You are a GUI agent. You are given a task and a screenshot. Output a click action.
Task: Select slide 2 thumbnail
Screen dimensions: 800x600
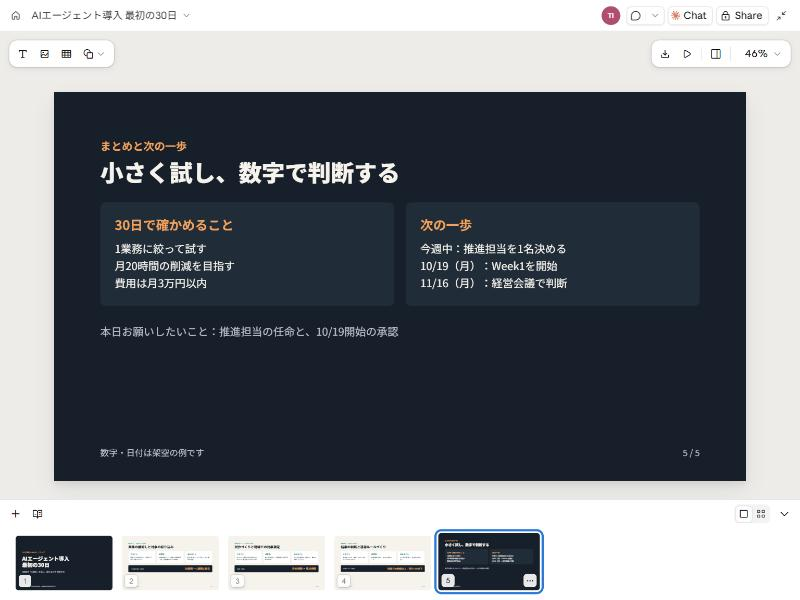tap(170, 562)
